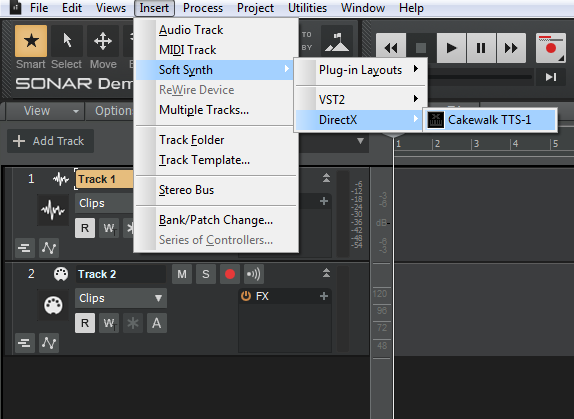Screen dimensions: 574x419
Task: Enable read automation on Track 2
Action: coord(85,323)
